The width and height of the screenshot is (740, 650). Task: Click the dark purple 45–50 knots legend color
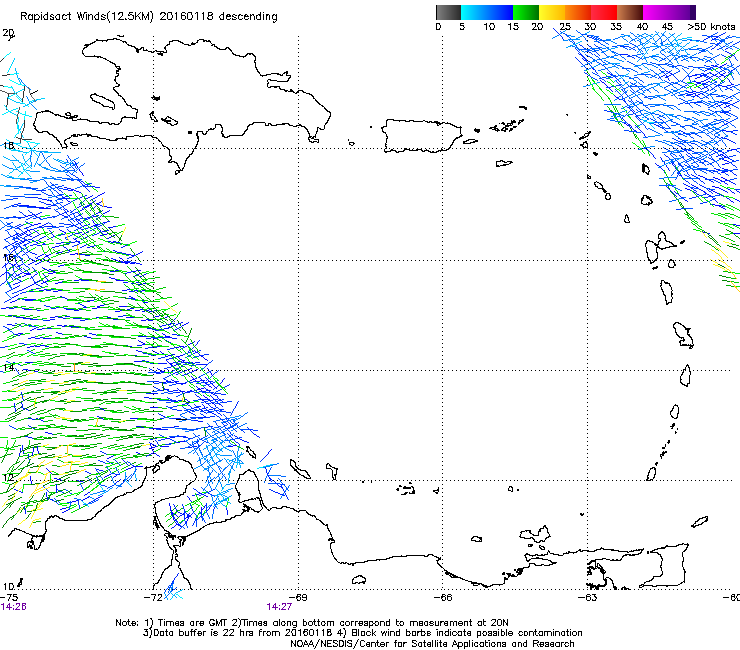point(682,12)
